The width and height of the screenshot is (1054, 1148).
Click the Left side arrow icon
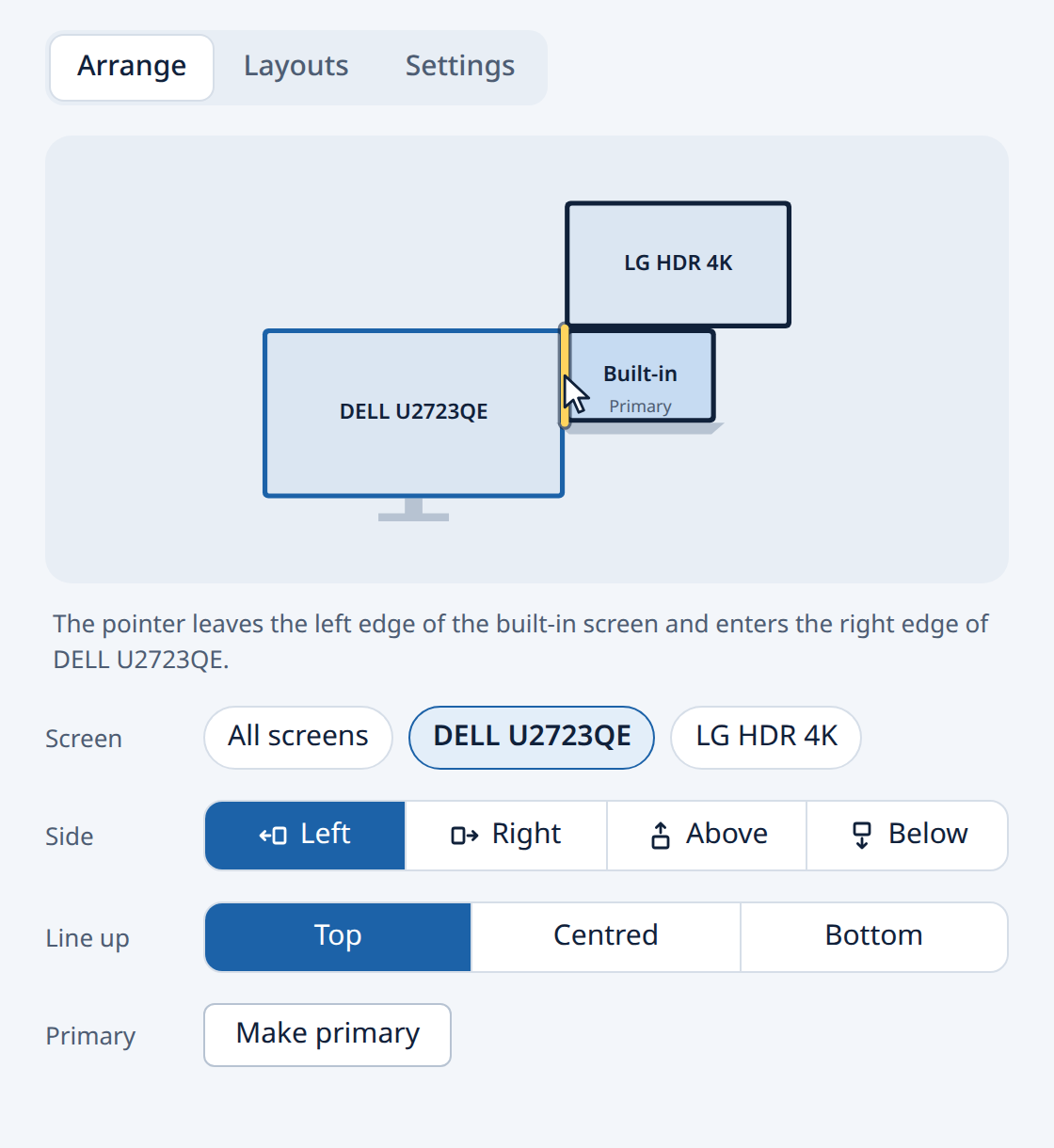coord(273,836)
